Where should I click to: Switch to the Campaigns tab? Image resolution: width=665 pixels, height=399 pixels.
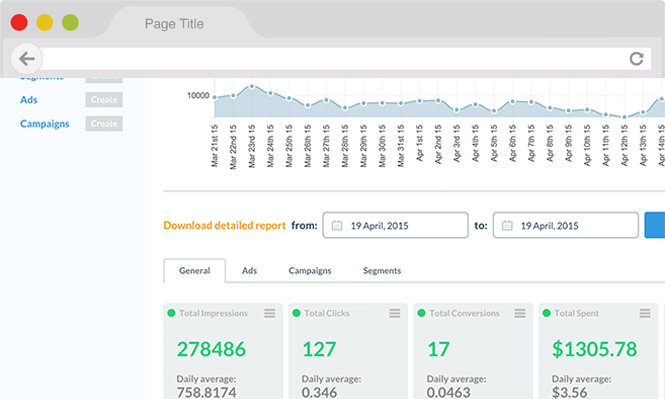point(310,271)
